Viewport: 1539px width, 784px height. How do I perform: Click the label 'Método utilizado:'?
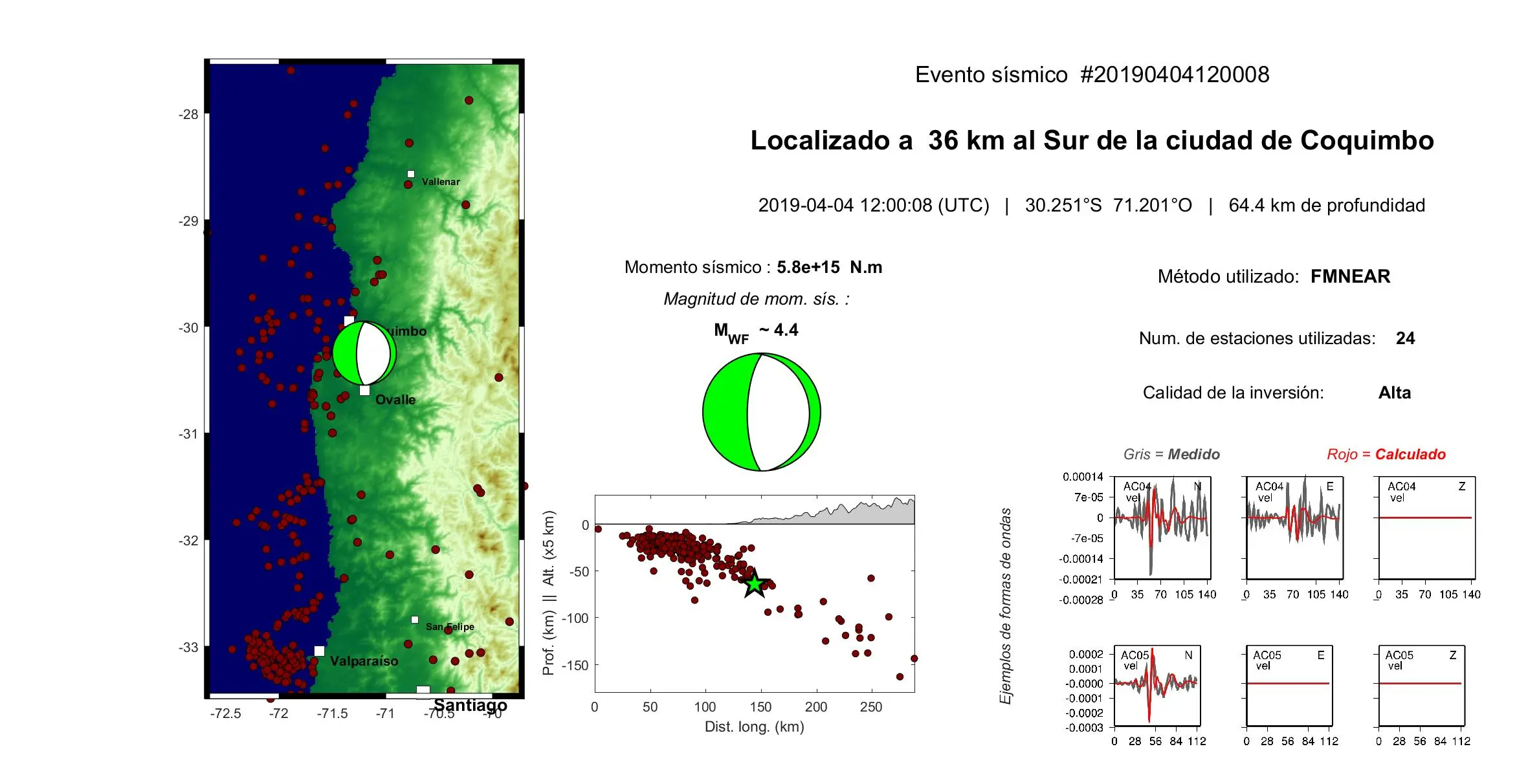[1228, 277]
